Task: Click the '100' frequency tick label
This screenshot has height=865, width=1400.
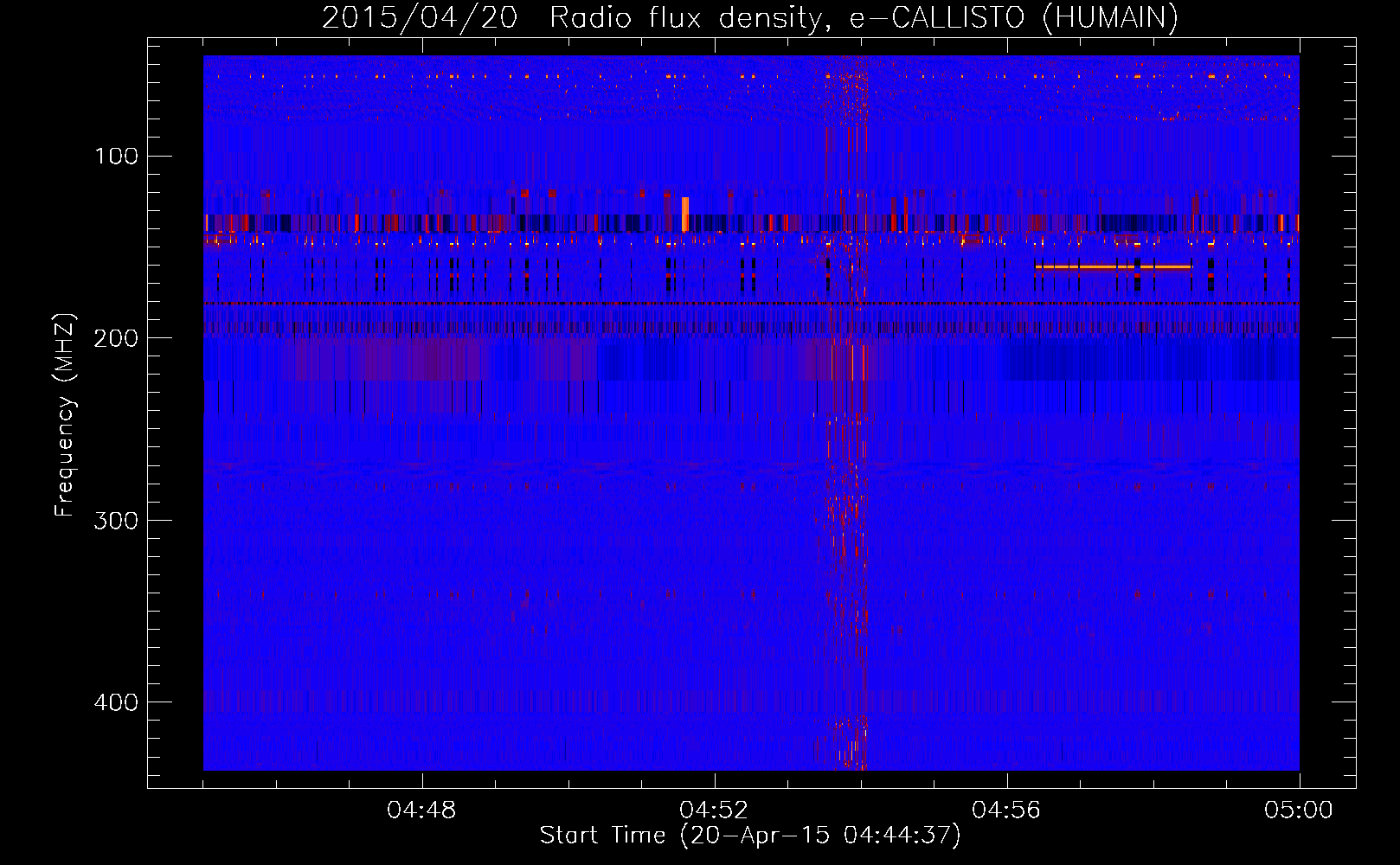Action: click(118, 156)
